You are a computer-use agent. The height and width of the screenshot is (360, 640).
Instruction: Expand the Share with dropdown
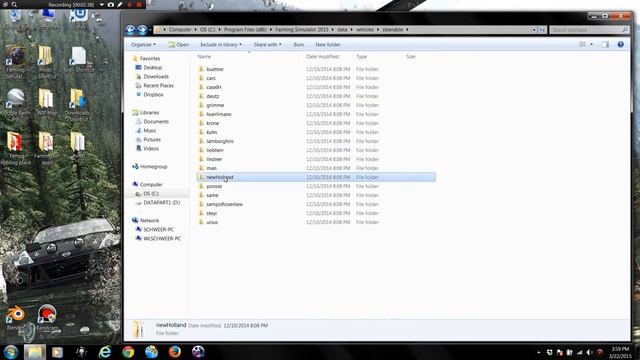click(x=267, y=44)
